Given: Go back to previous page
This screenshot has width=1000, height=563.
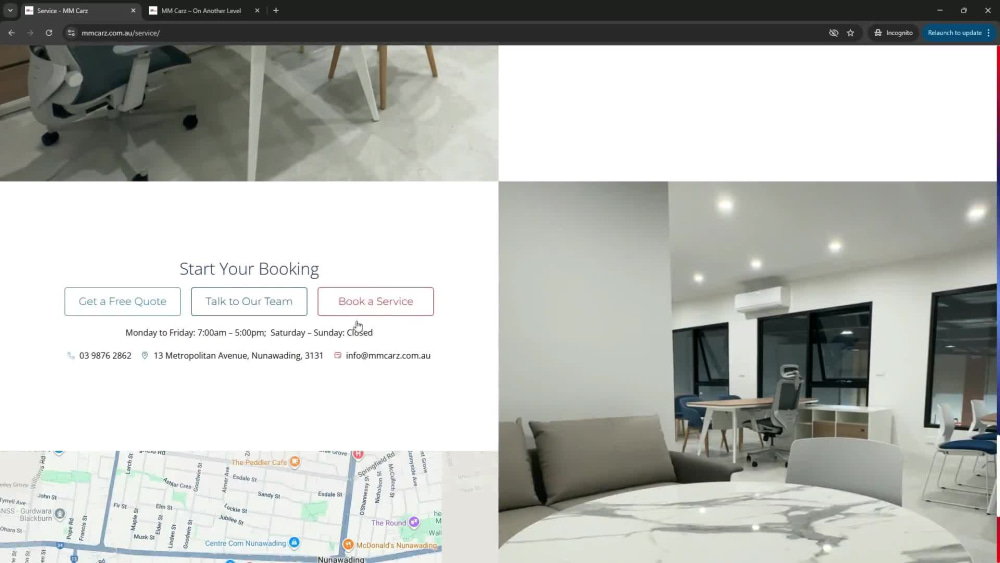Looking at the screenshot, I should tap(11, 33).
